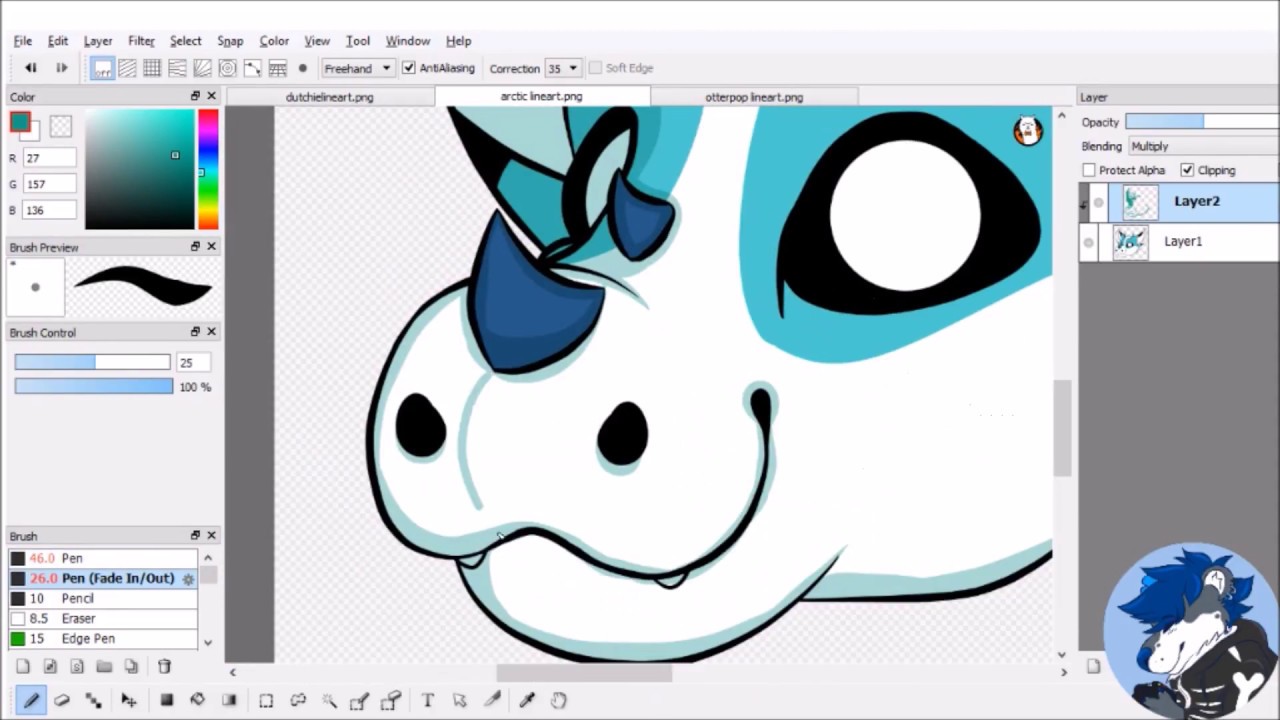The width and height of the screenshot is (1280, 720).
Task: Click the layer Opacity slider
Action: pos(1202,122)
